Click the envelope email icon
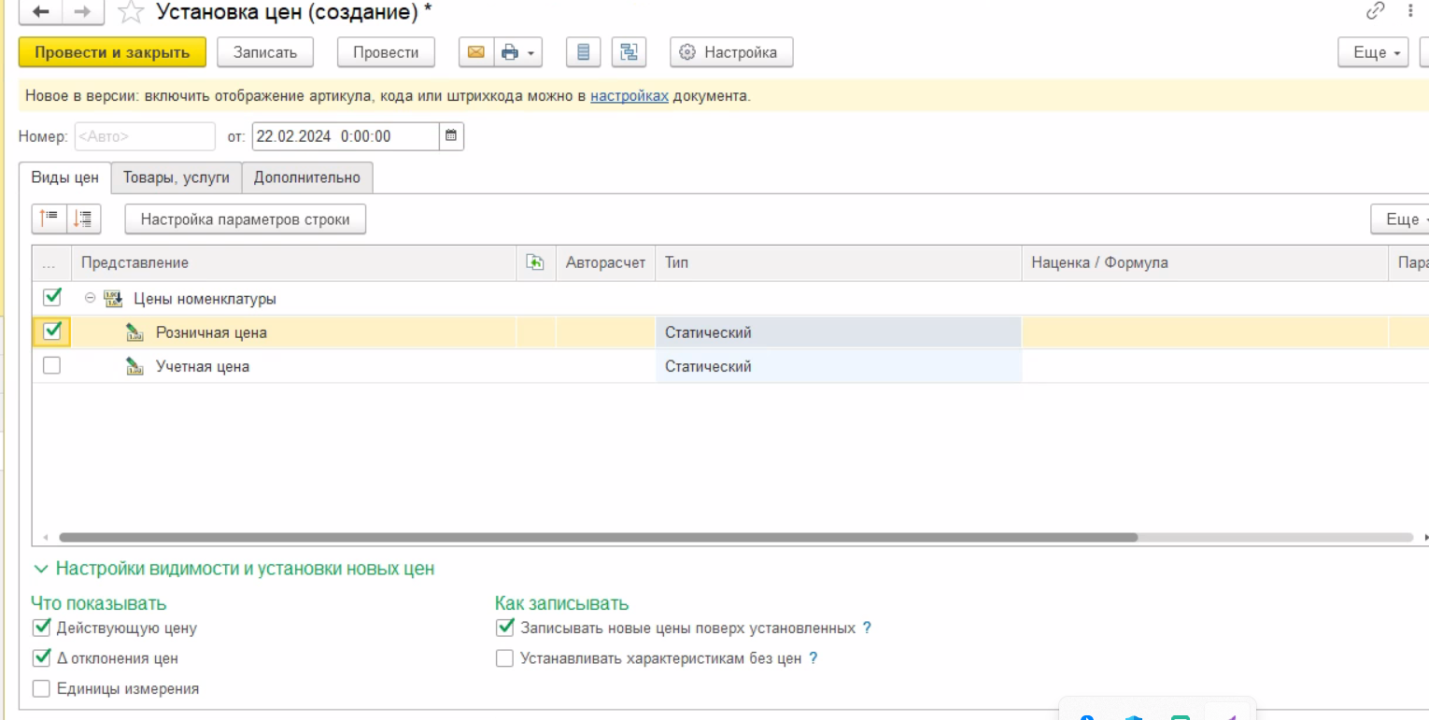The height and width of the screenshot is (720, 1429). 476,52
